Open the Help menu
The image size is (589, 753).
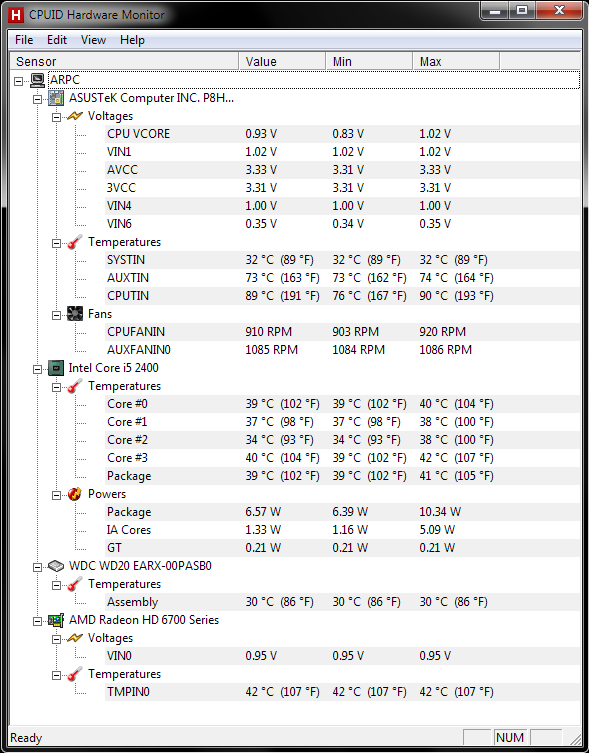(132, 40)
